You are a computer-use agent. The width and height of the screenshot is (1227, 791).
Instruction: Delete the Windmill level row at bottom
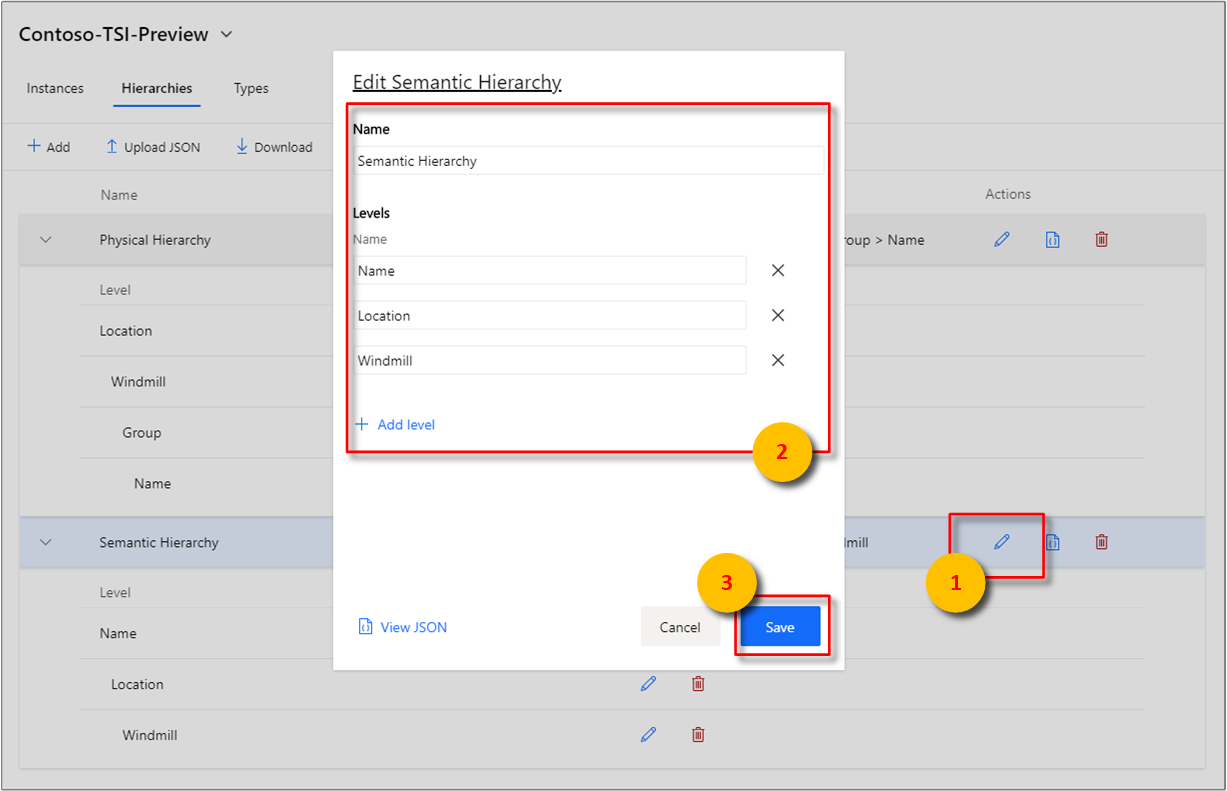(x=698, y=735)
